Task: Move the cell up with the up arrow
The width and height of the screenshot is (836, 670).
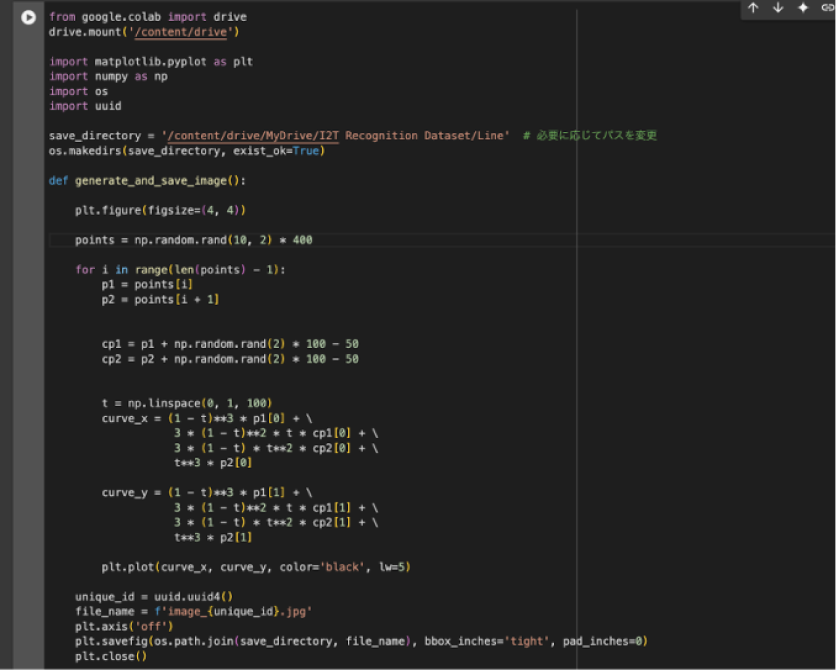Action: point(753,7)
